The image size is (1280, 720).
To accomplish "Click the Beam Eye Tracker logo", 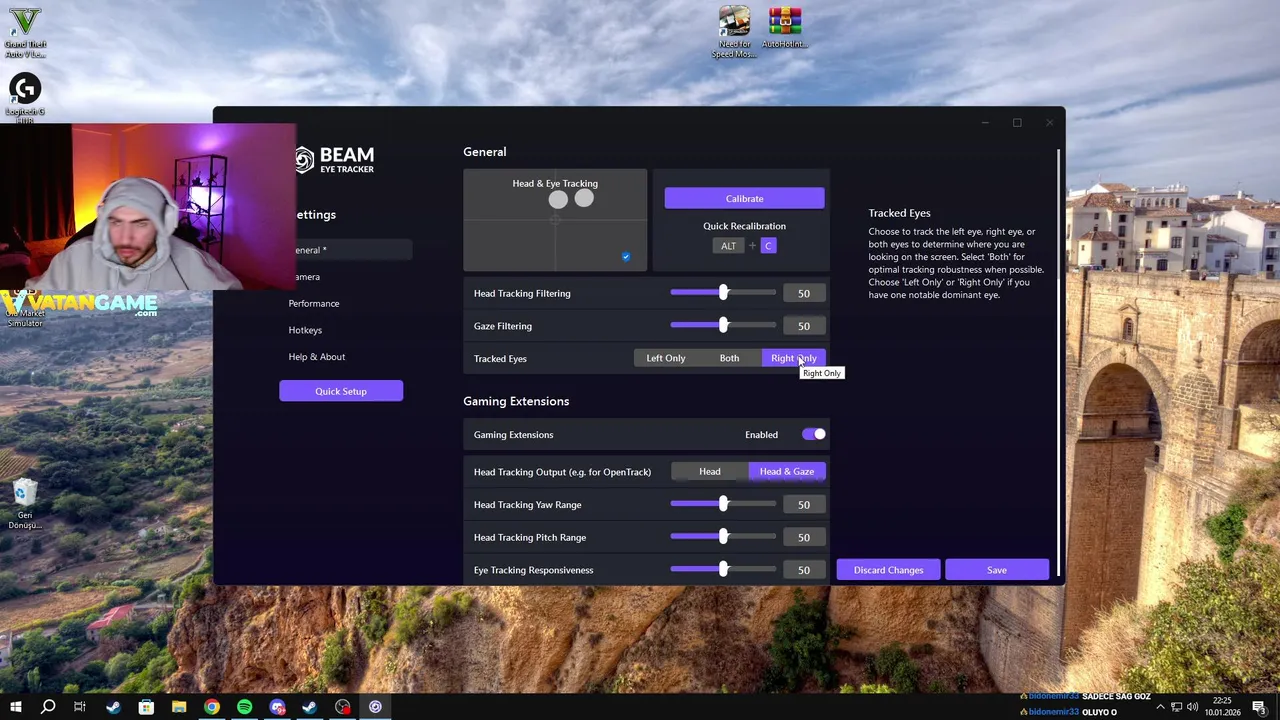I will [334, 160].
